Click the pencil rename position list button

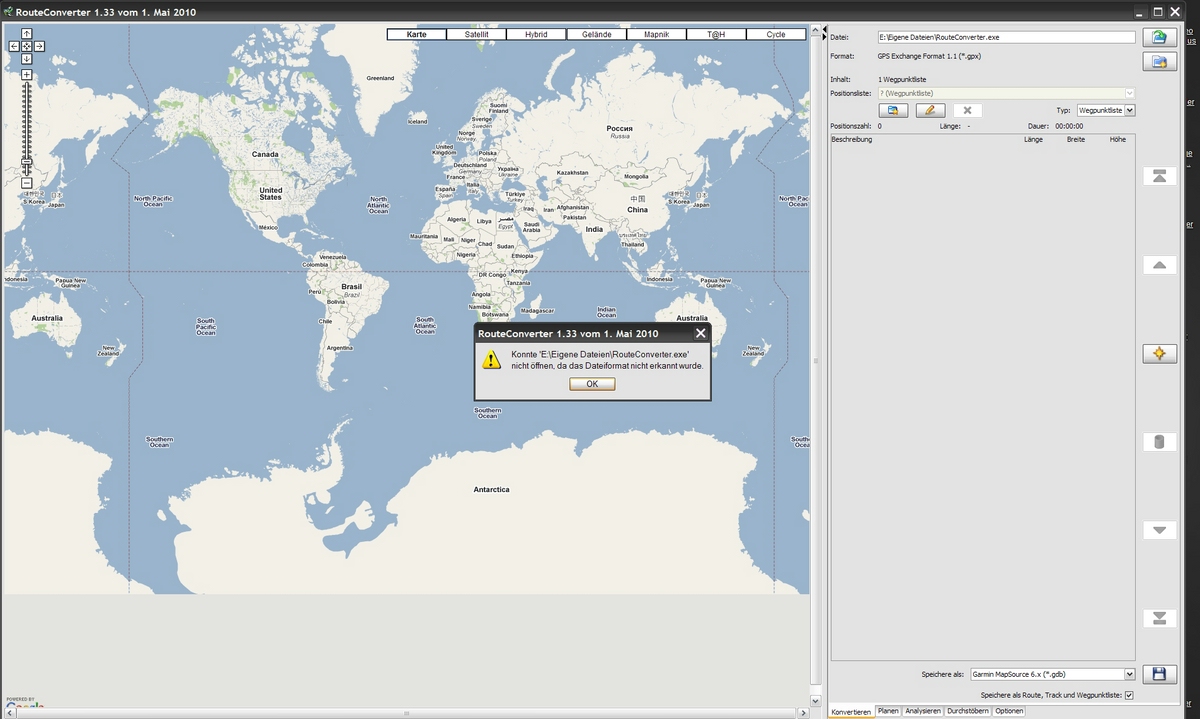click(x=929, y=110)
